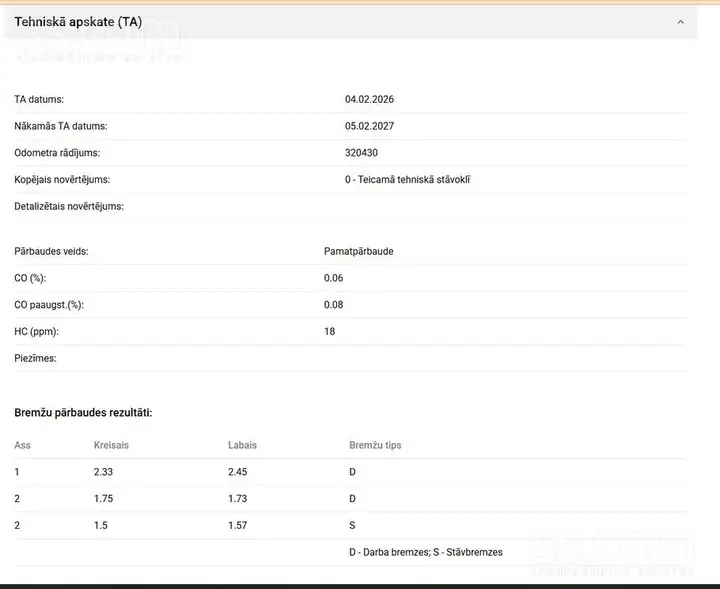Select HC value 18

pos(330,331)
